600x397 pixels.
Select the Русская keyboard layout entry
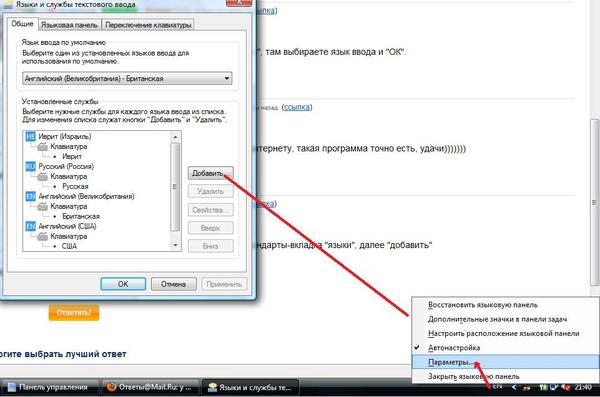point(75,186)
